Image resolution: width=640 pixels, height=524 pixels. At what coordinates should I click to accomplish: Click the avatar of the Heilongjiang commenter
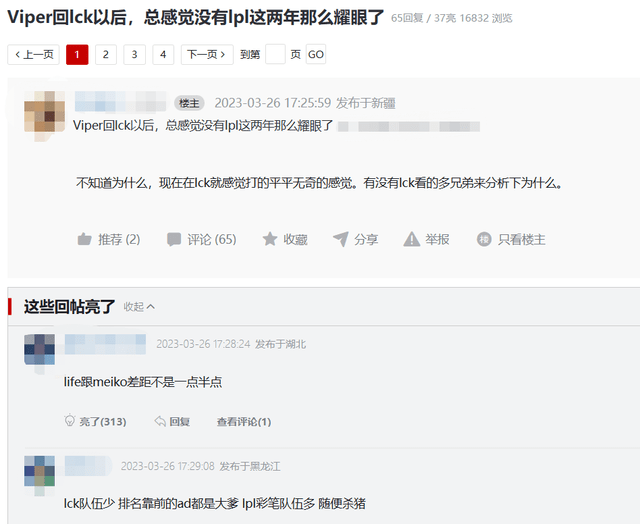click(39, 473)
